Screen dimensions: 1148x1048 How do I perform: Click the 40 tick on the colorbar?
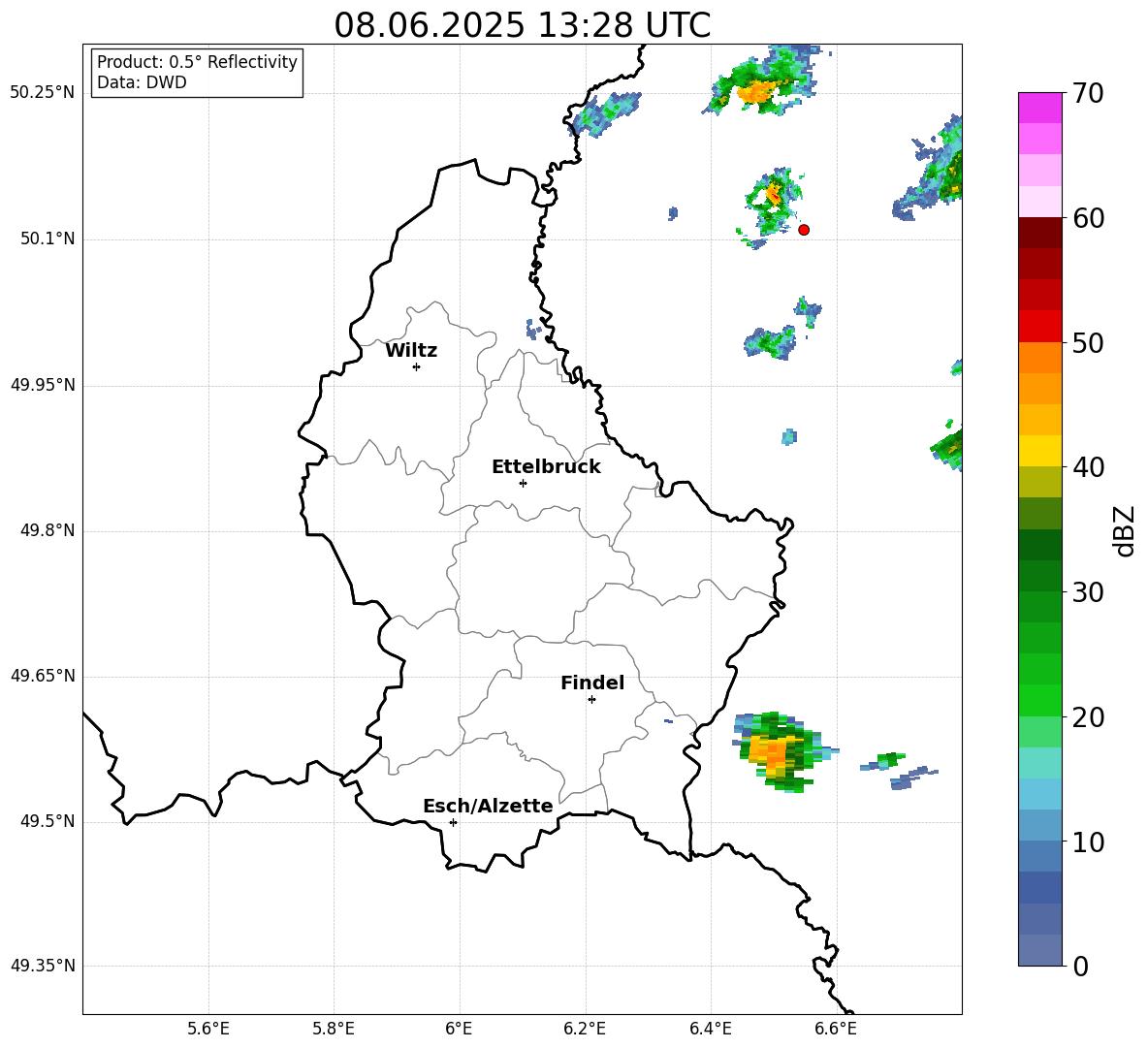[1088, 467]
